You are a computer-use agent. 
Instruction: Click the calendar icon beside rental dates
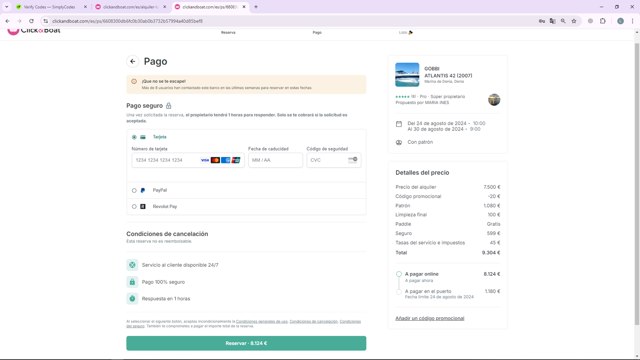(x=399, y=124)
